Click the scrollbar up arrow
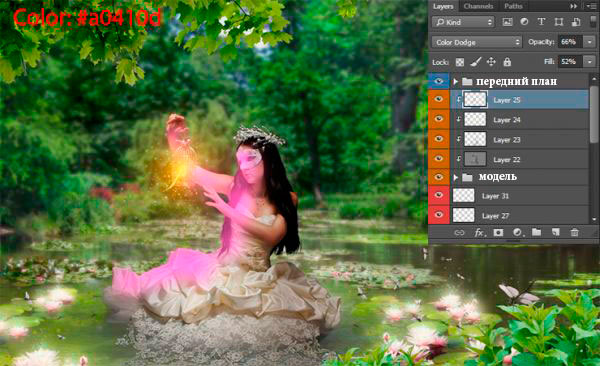 tap(594, 79)
